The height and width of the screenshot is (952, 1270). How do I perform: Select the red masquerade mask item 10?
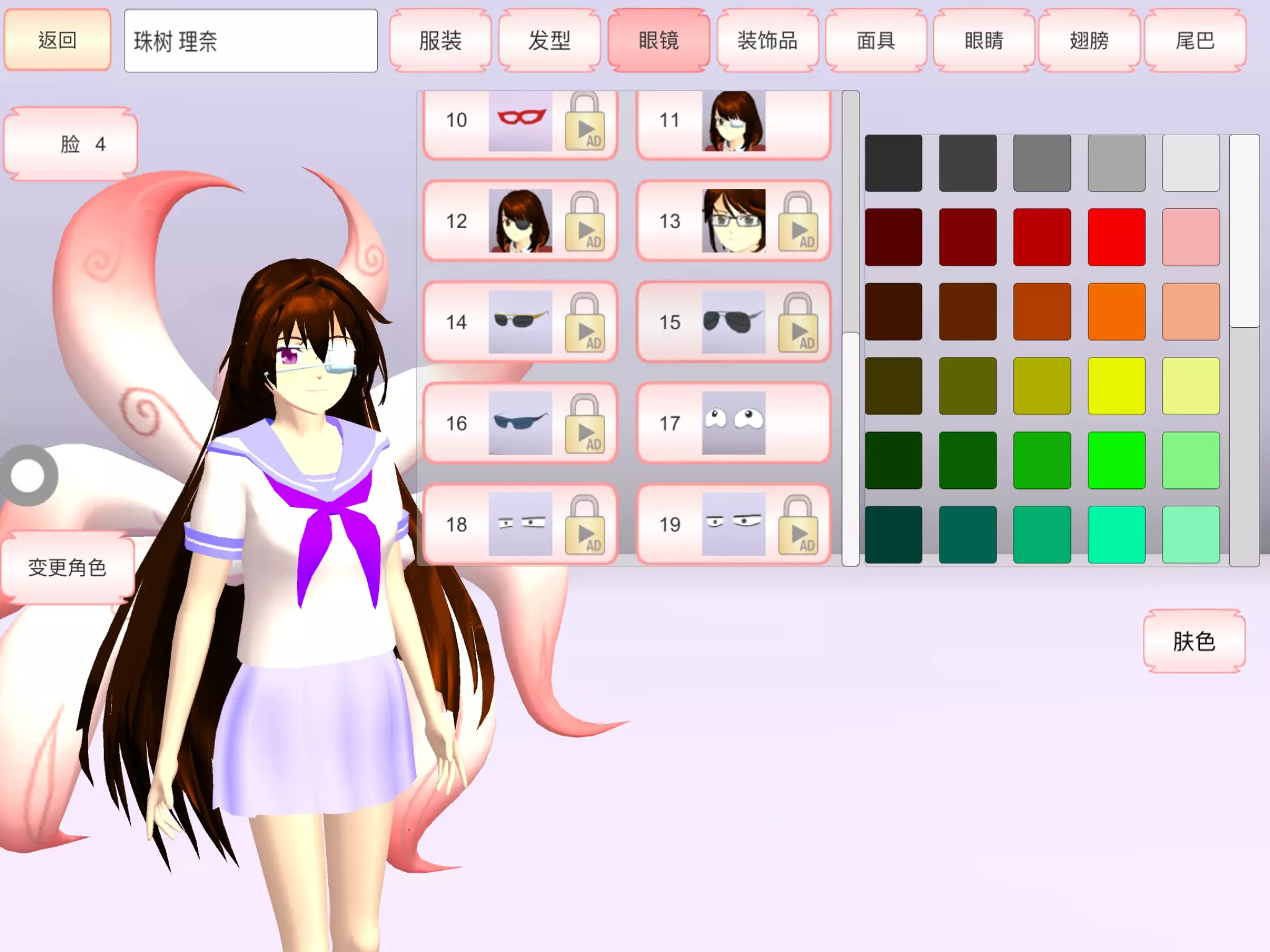click(x=520, y=121)
